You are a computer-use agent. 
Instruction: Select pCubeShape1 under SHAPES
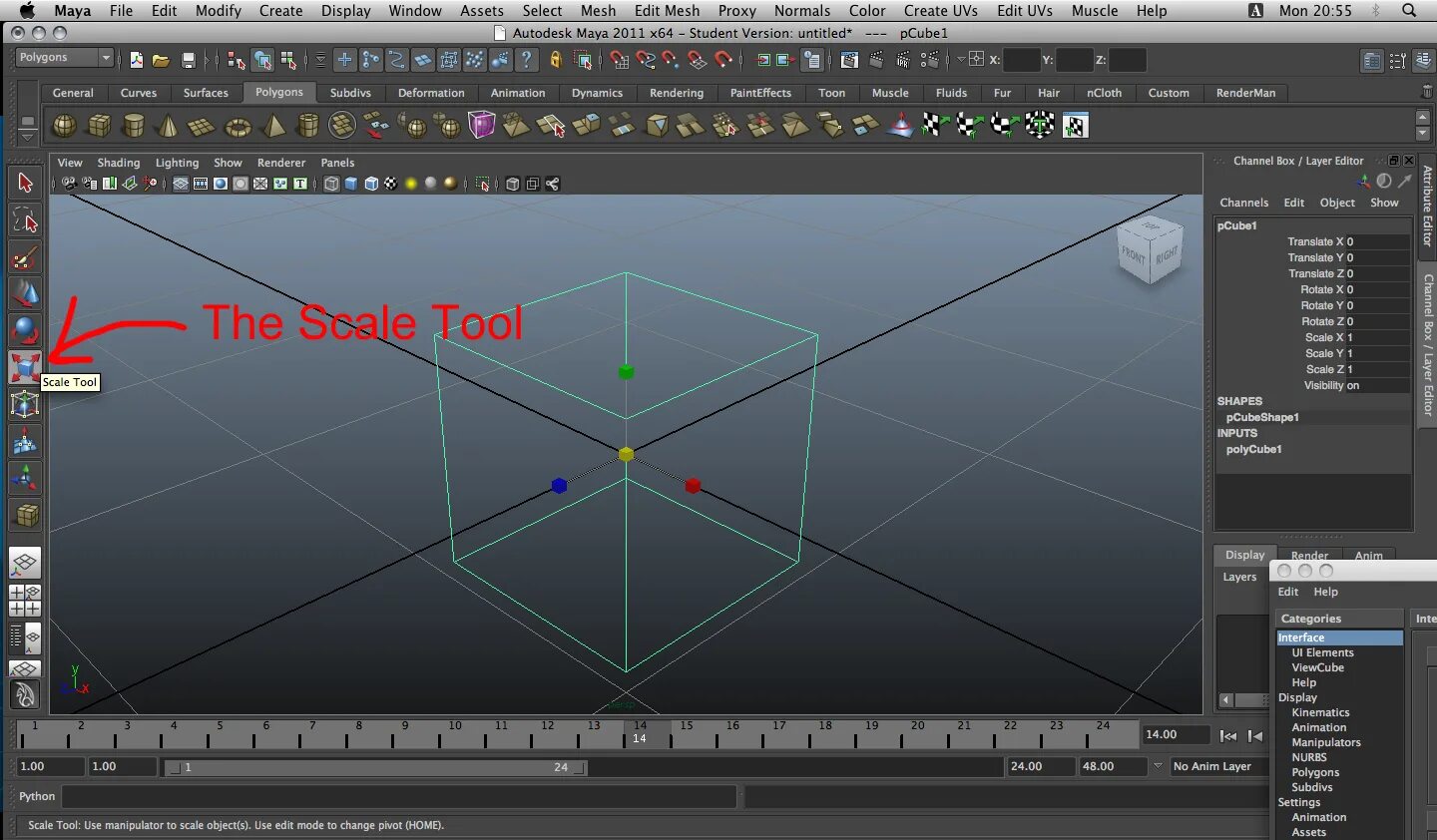(x=1262, y=417)
